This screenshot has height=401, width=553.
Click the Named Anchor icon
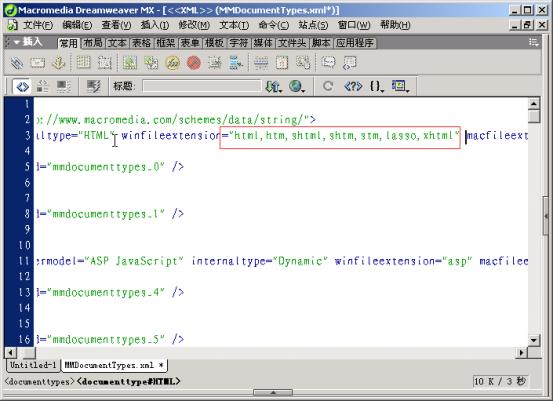coord(59,63)
